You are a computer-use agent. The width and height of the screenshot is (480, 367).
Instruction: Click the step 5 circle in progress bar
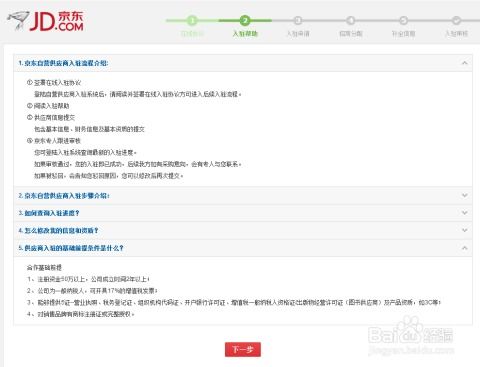[403, 21]
